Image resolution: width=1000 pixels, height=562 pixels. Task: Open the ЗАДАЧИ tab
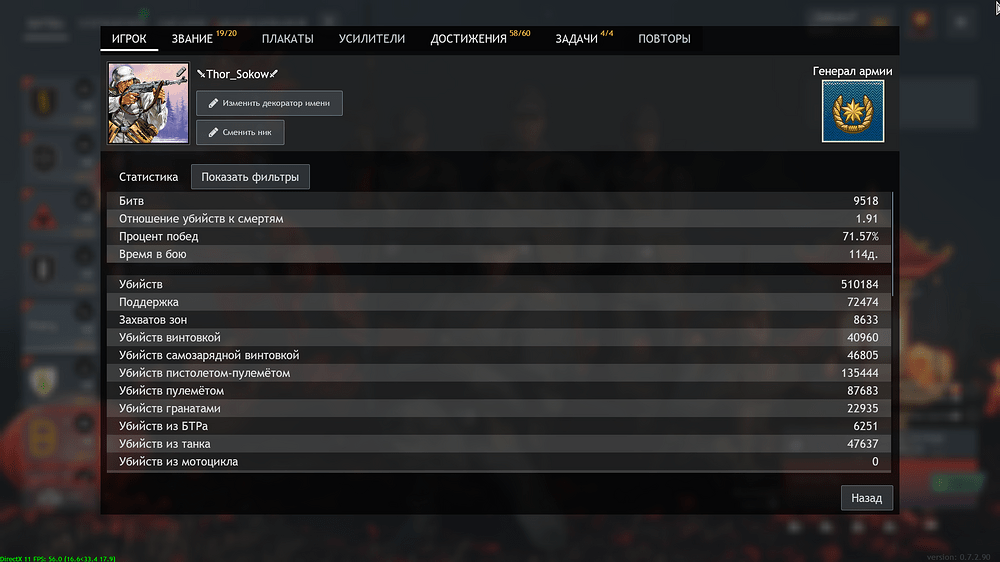(x=576, y=39)
